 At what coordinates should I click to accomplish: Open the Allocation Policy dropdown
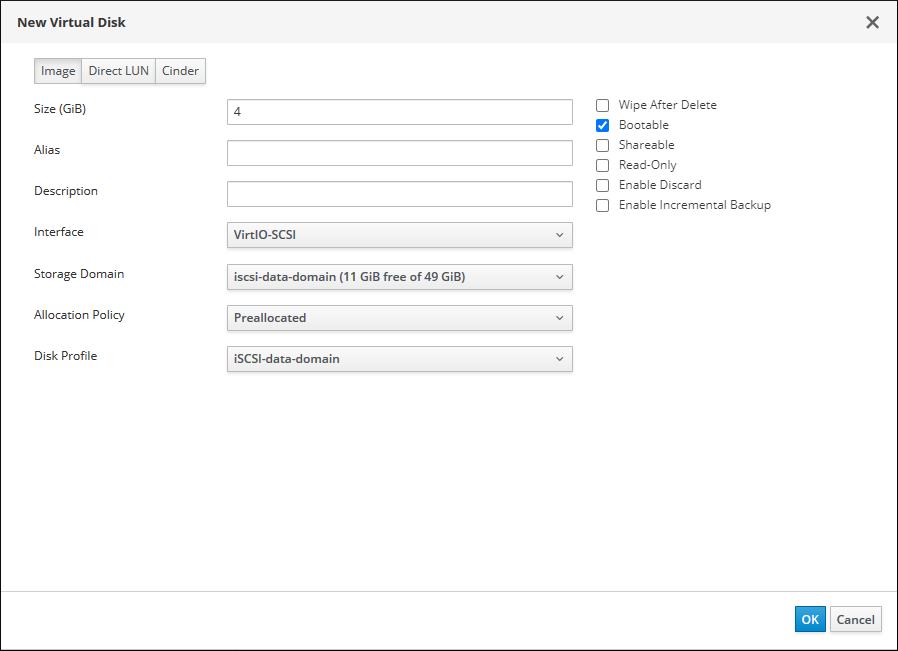coord(400,318)
